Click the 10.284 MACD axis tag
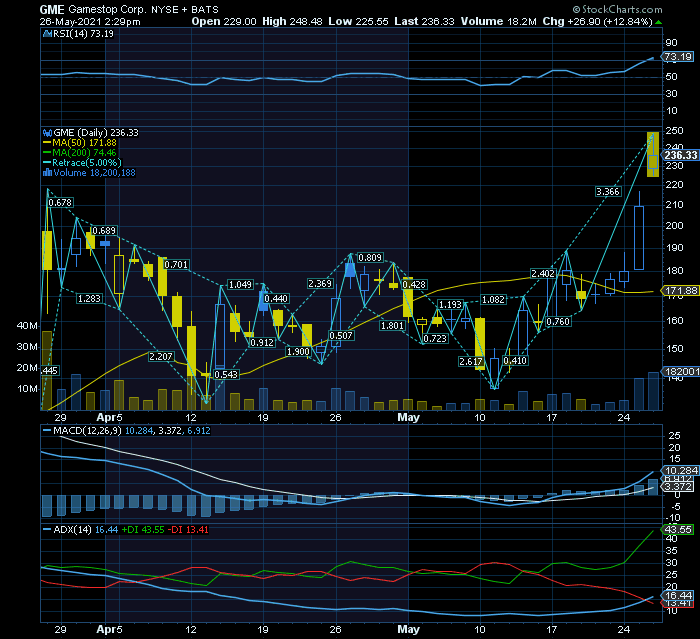This screenshot has height=639, width=700. (x=680, y=470)
